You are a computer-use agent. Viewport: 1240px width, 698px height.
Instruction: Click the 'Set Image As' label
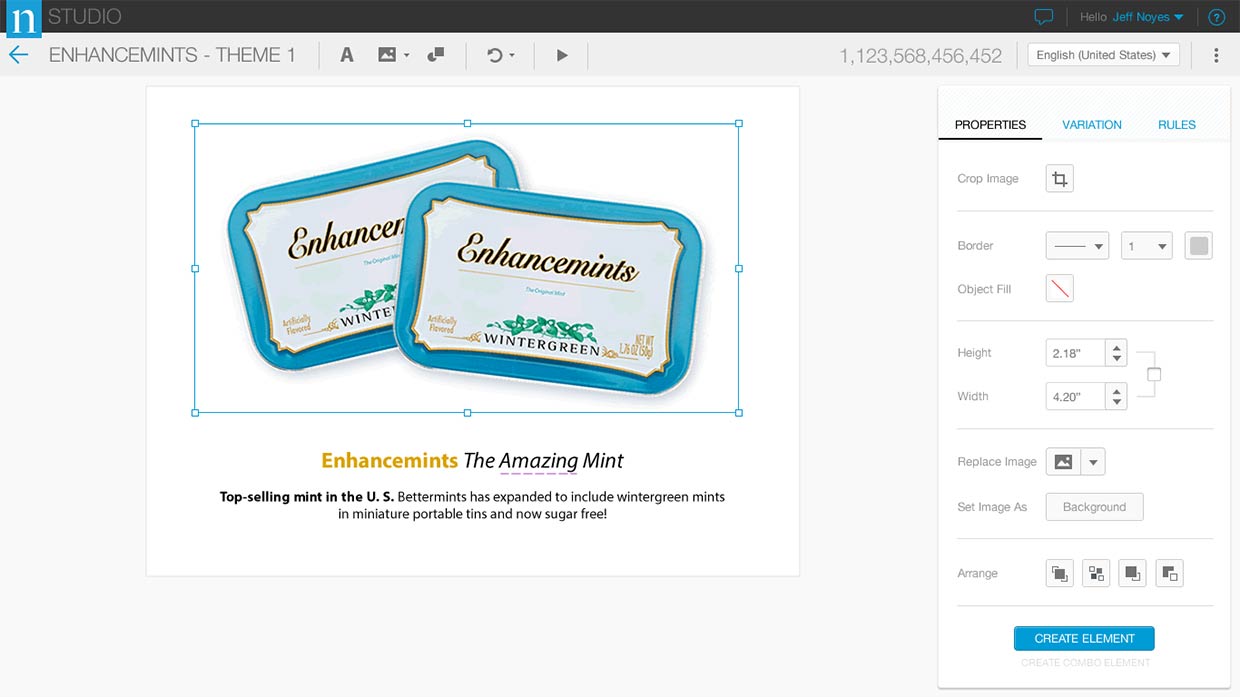[x=992, y=507]
